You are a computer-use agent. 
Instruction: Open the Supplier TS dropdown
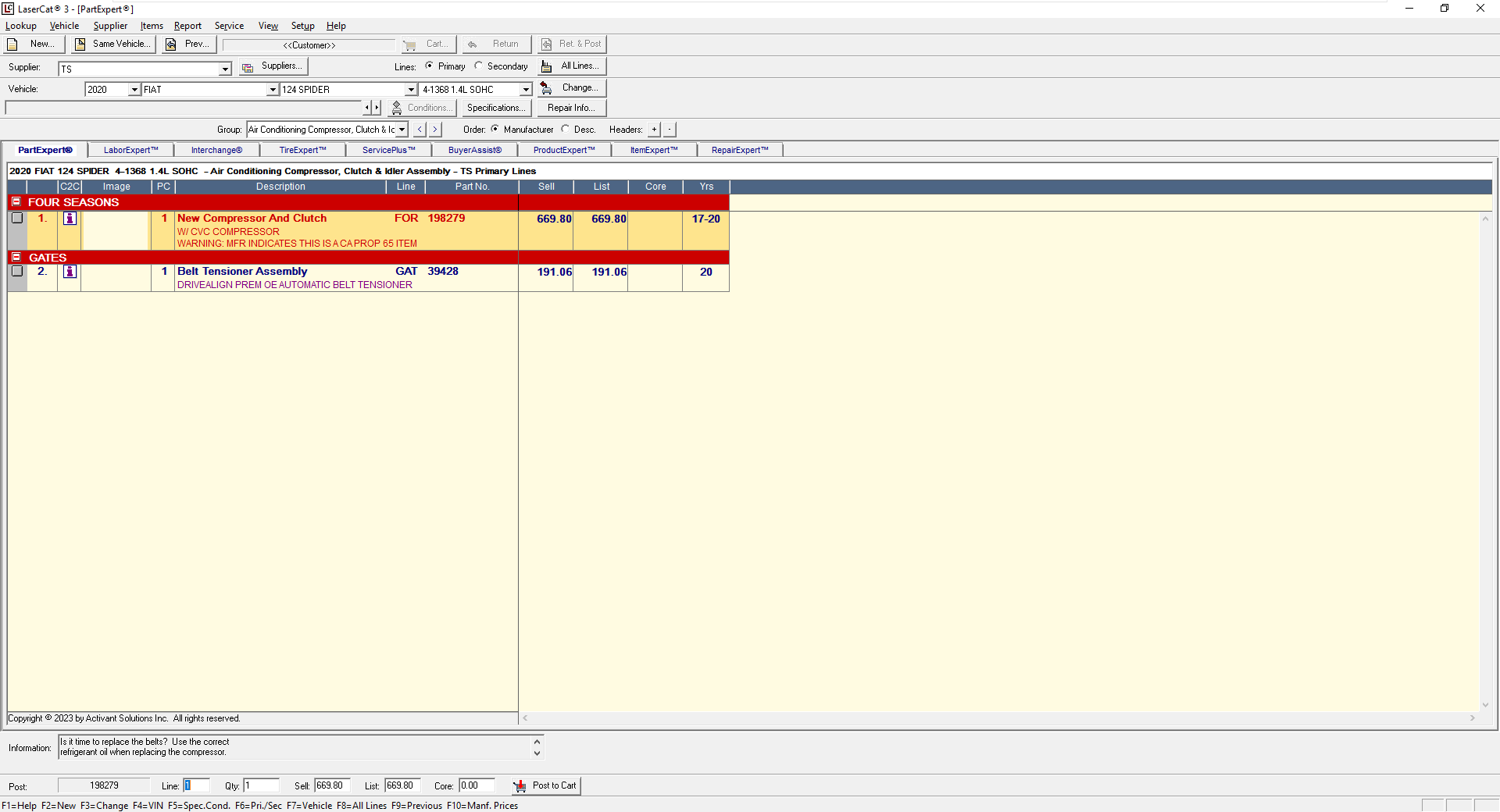pyautogui.click(x=225, y=69)
